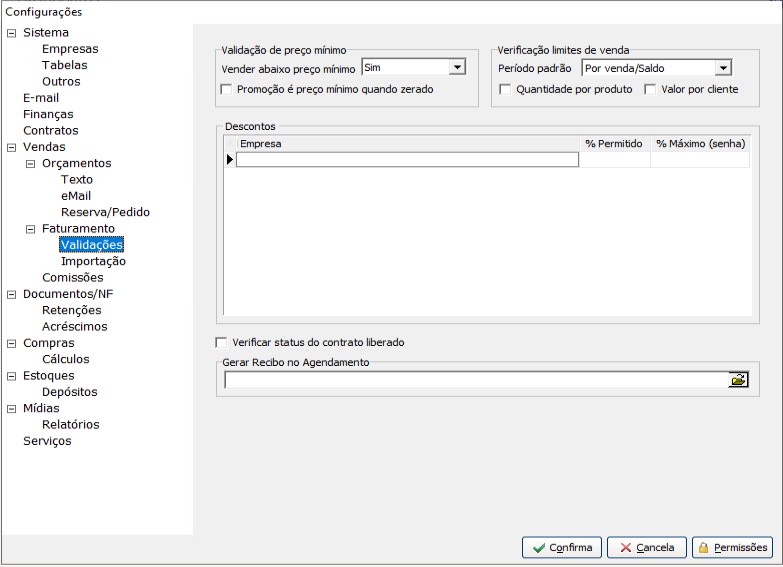Click the folder browse icon in Gerar Recibo
783x567 pixels.
point(739,380)
